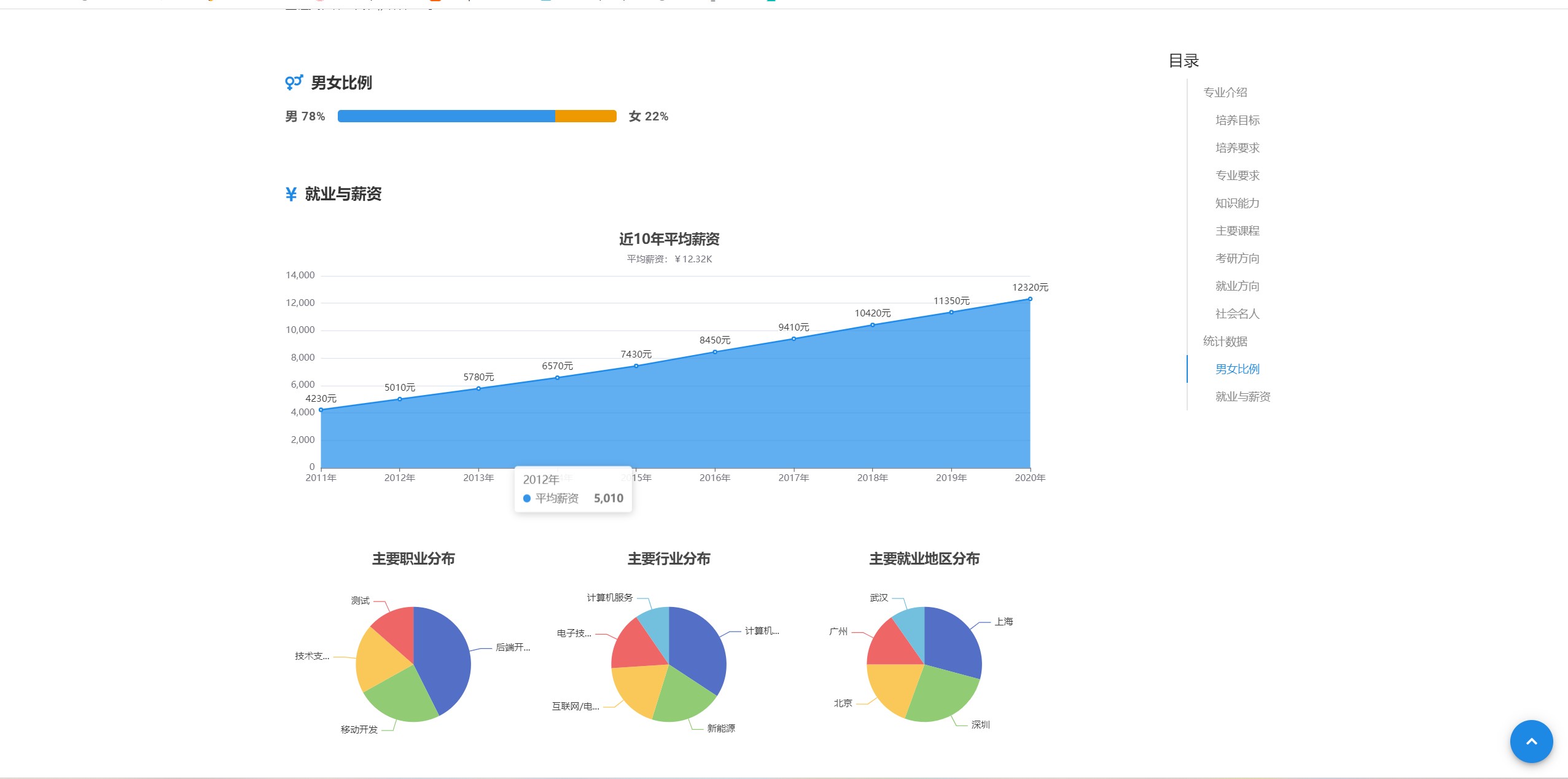The height and width of the screenshot is (779, 1568).
Task: Click the 武汉 region label
Action: coord(879,597)
